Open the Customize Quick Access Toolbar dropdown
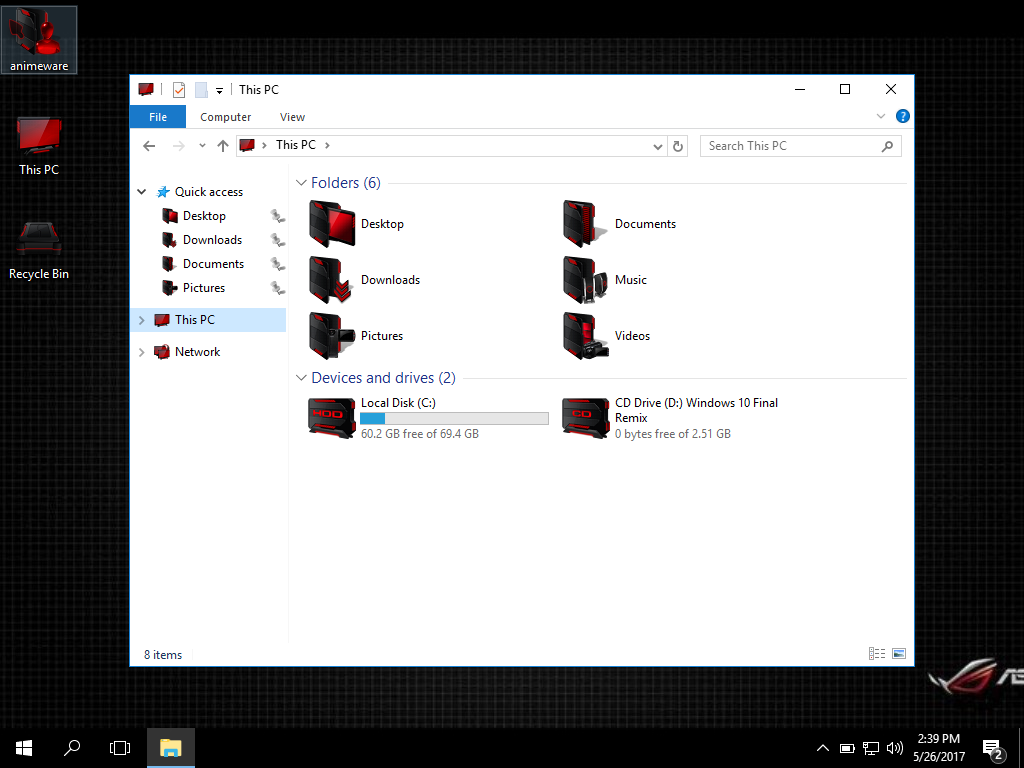This screenshot has height=768, width=1024. (219, 91)
